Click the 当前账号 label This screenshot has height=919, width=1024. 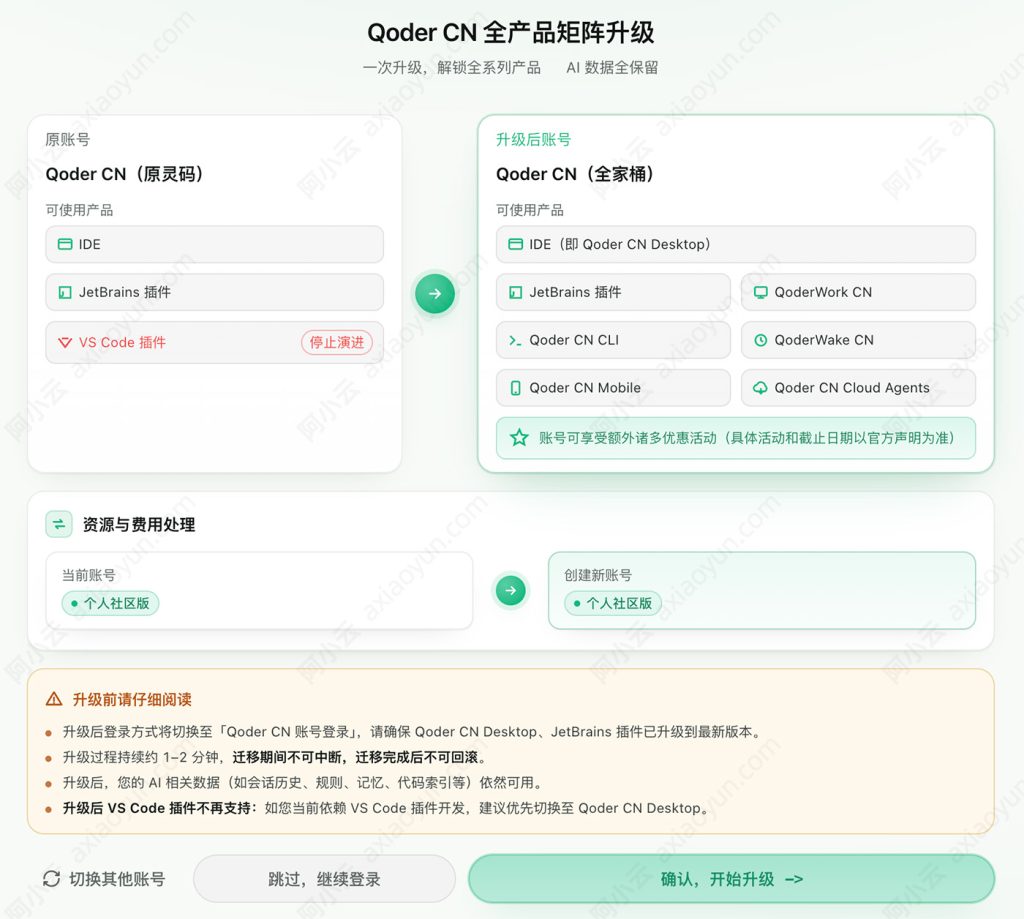89,575
